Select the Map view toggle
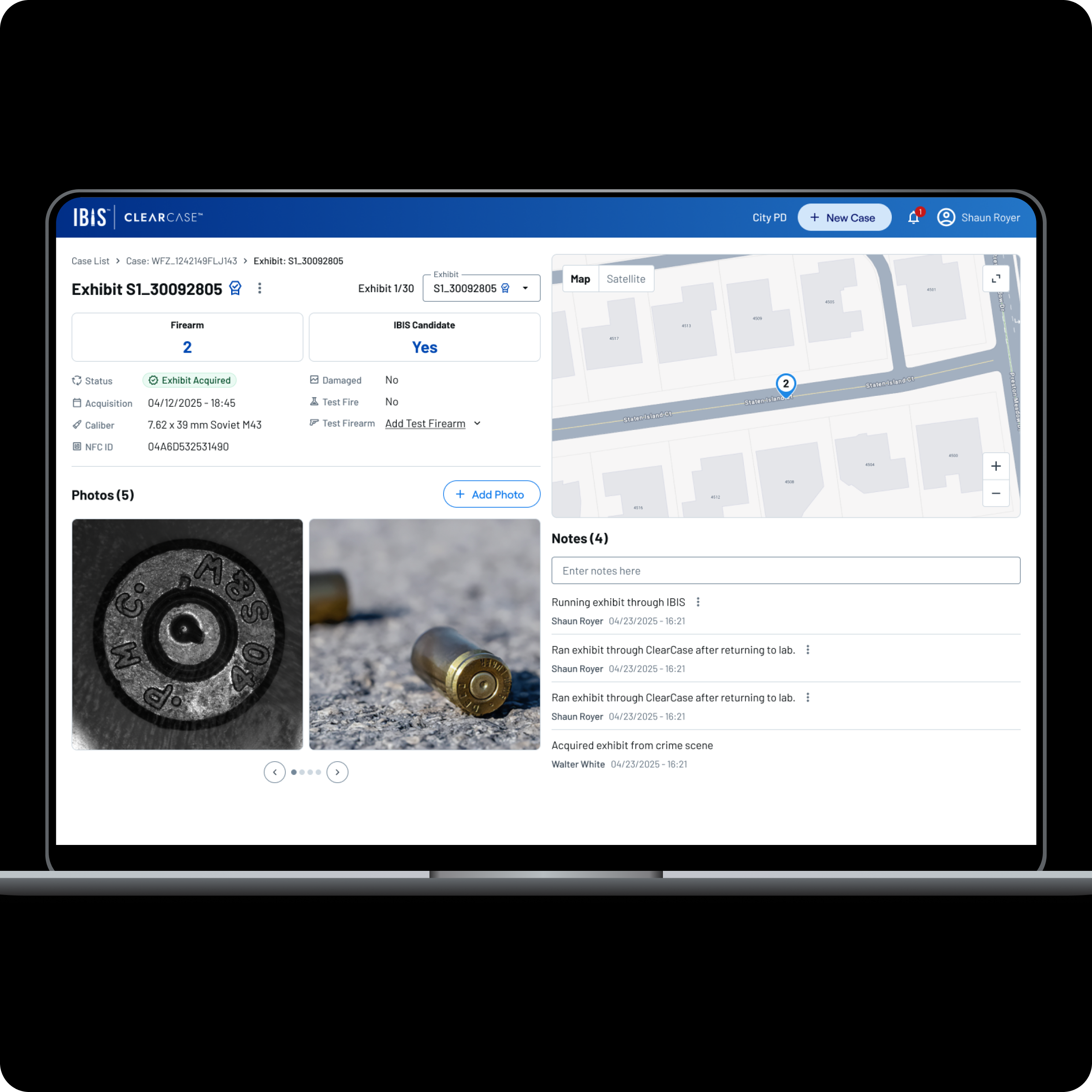The image size is (1092, 1092). (580, 278)
